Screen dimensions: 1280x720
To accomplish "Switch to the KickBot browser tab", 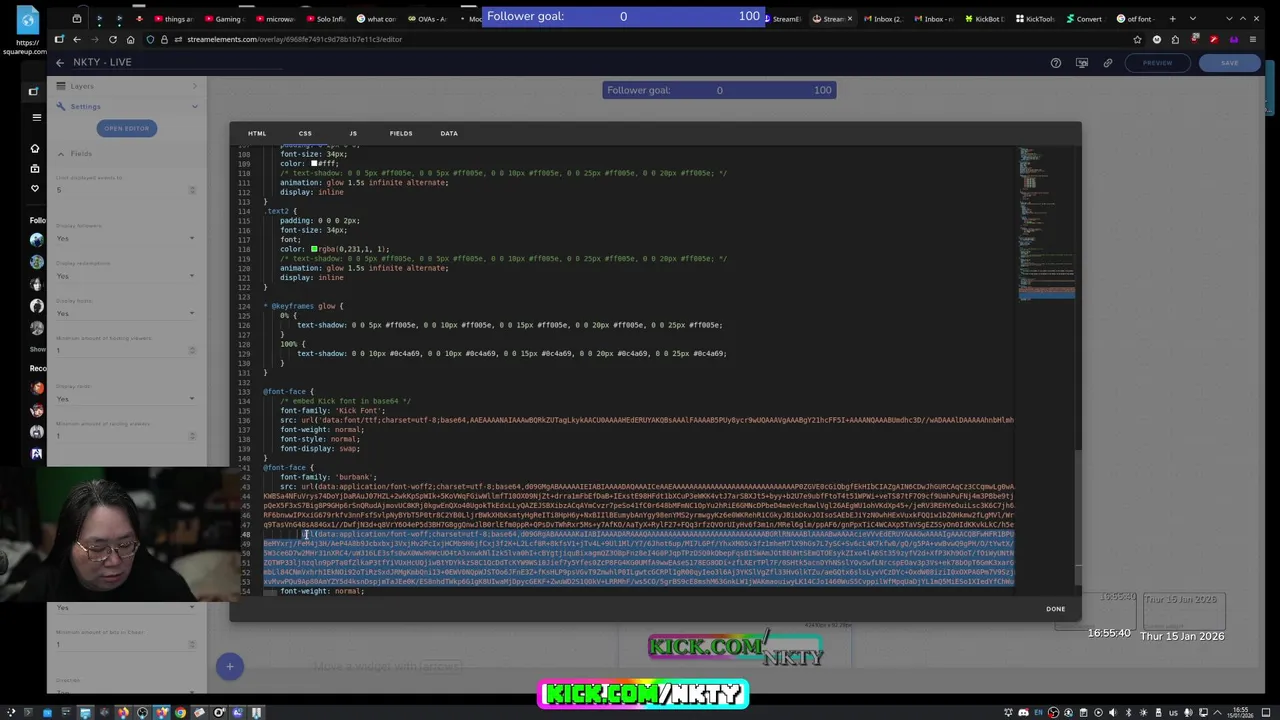I will point(985,18).
